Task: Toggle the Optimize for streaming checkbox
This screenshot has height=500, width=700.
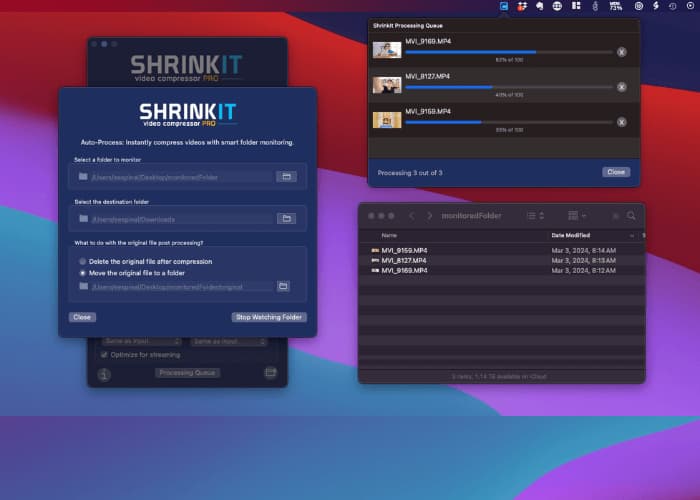Action: click(x=104, y=354)
